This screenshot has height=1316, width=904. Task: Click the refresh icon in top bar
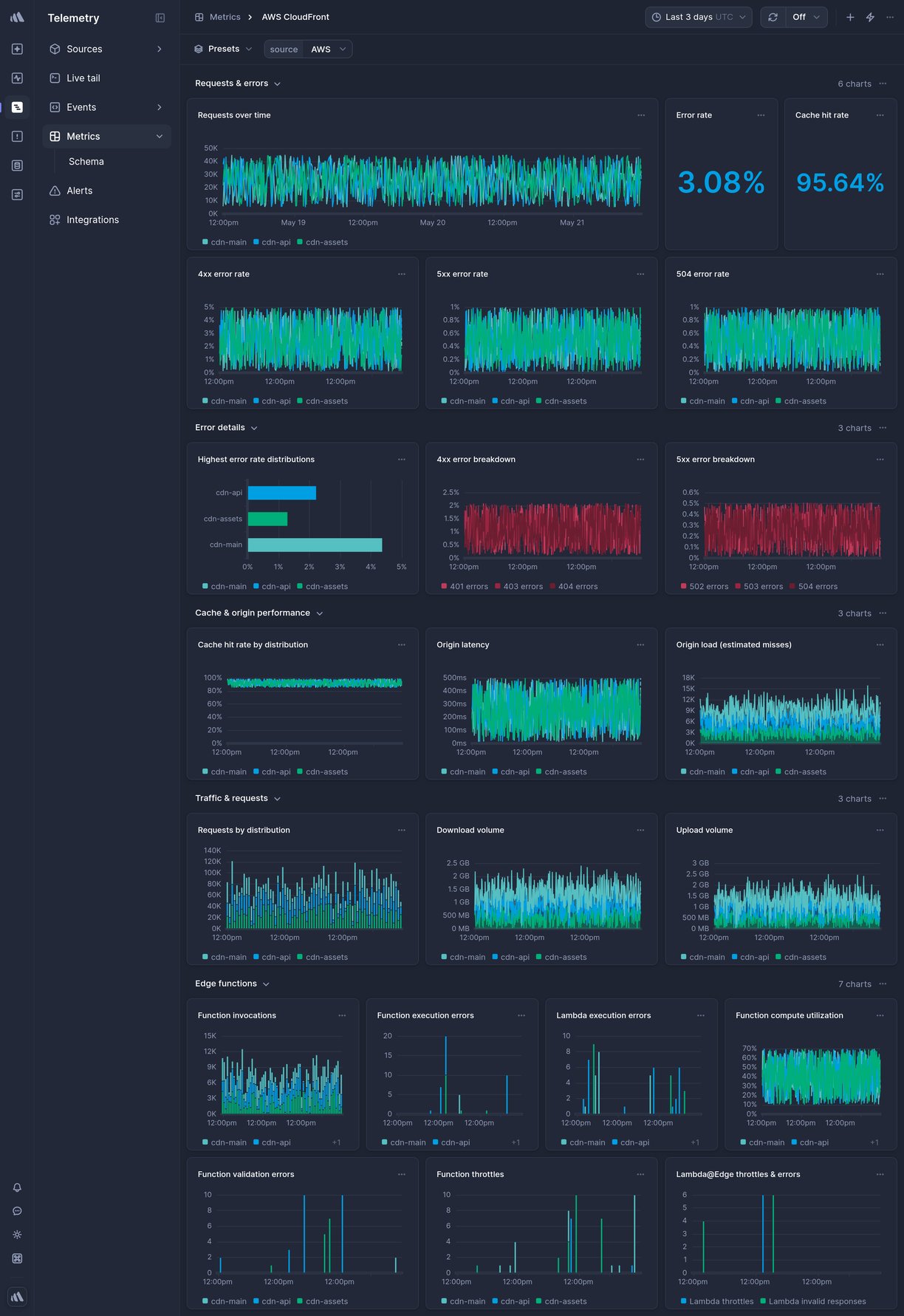tap(773, 17)
